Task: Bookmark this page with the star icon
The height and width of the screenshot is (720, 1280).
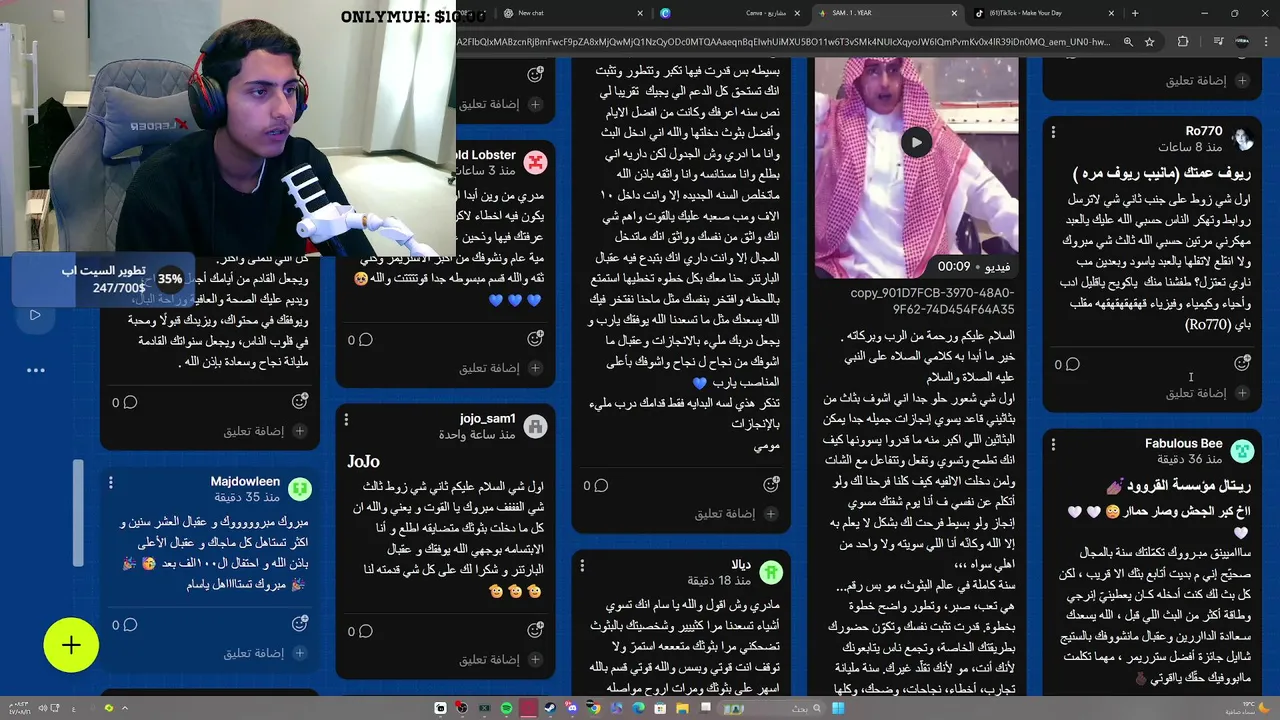Action: (x=1150, y=42)
